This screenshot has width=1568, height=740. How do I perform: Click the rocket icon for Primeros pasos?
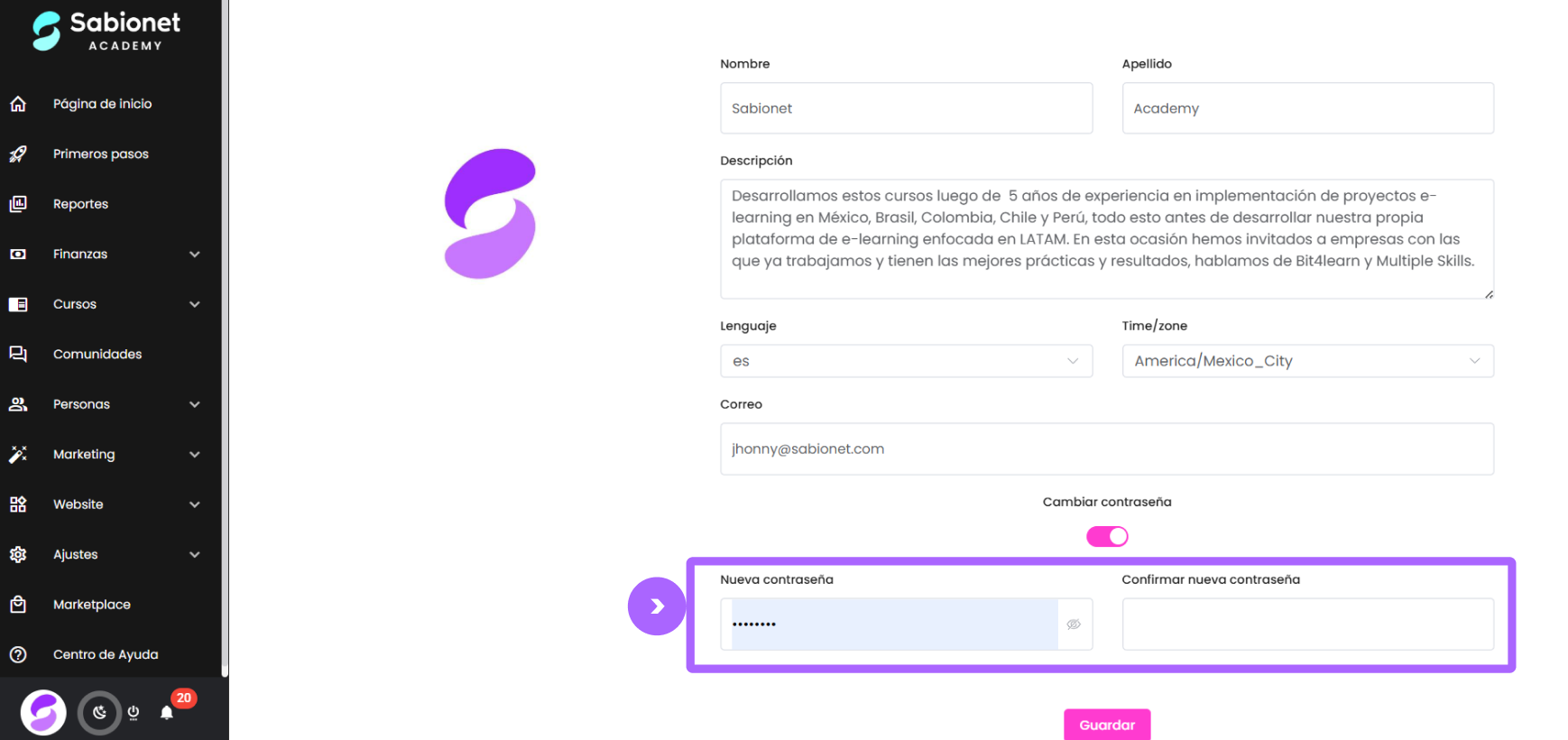pos(18,154)
